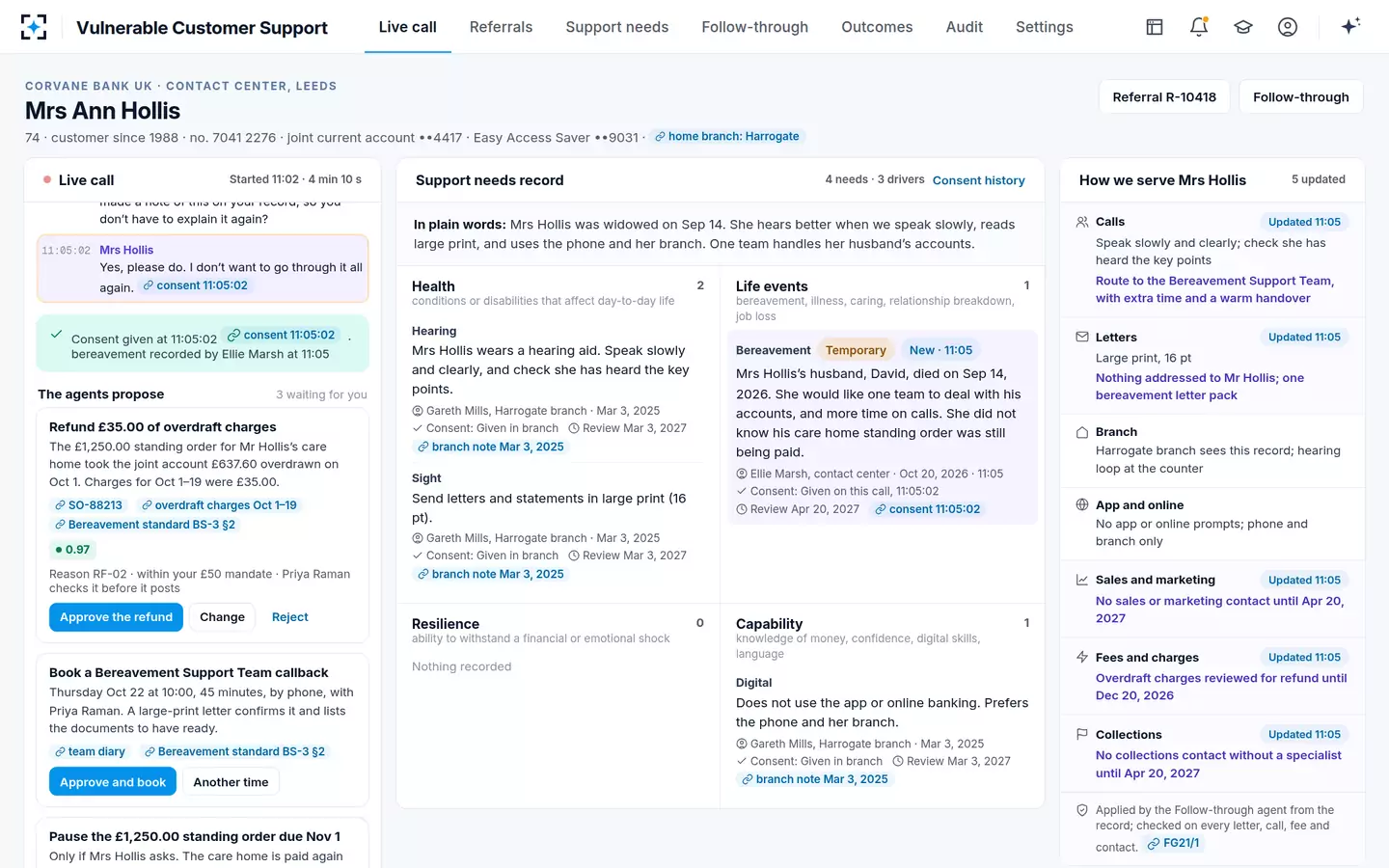1389x868 pixels.
Task: Open the graduation cap training icon
Action: point(1243,27)
